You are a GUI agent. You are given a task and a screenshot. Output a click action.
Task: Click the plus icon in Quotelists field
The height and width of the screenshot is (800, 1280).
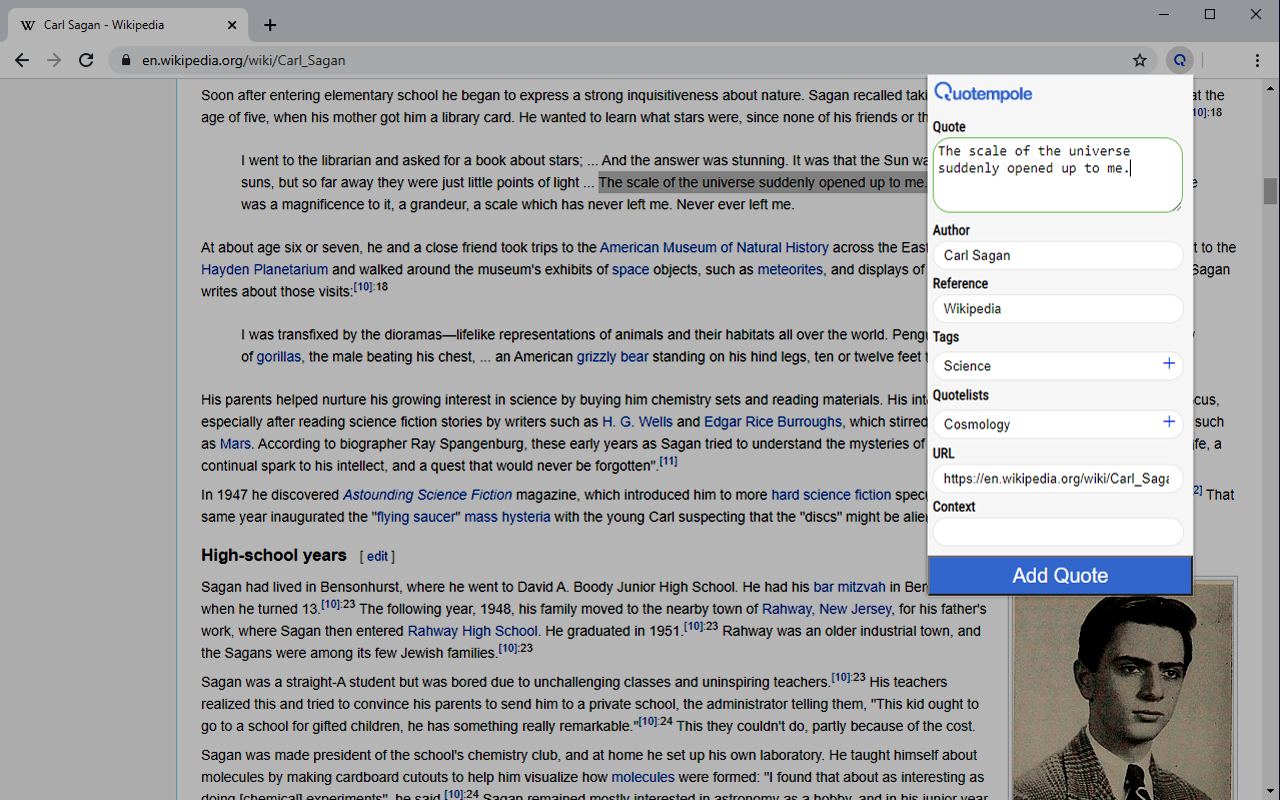[1168, 422]
